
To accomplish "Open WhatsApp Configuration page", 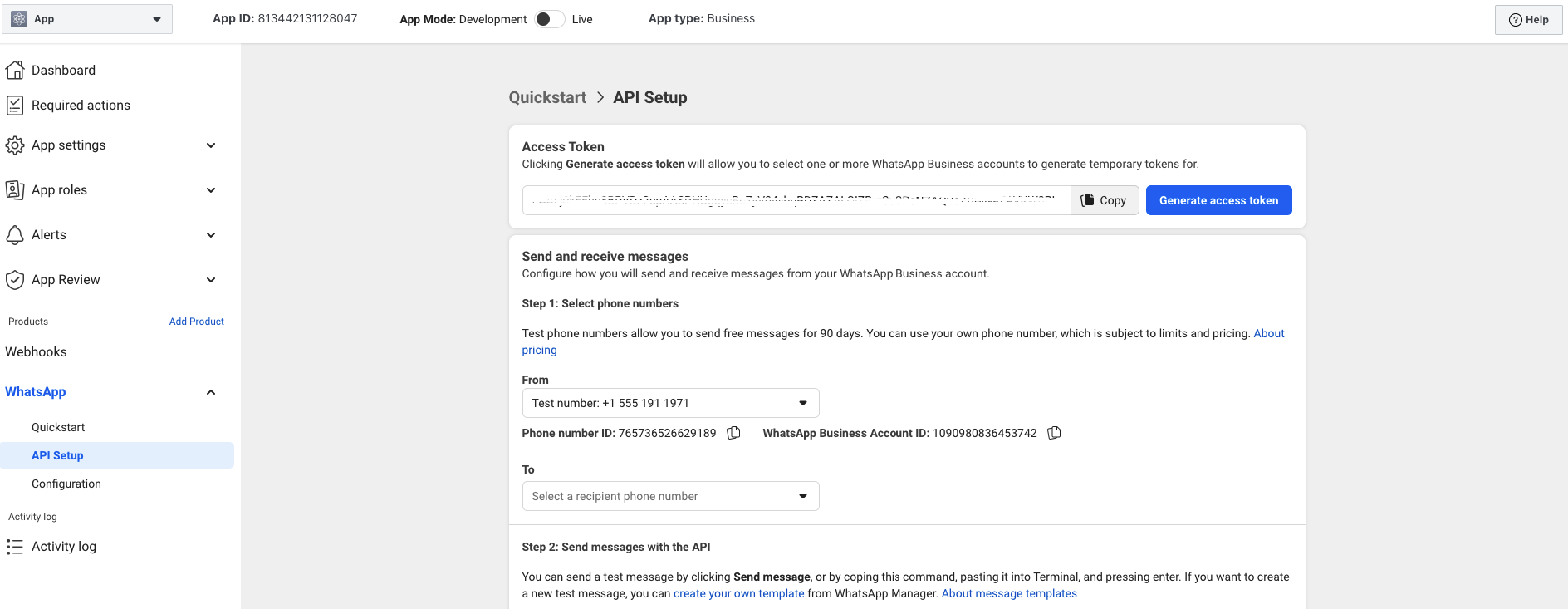I will [66, 484].
